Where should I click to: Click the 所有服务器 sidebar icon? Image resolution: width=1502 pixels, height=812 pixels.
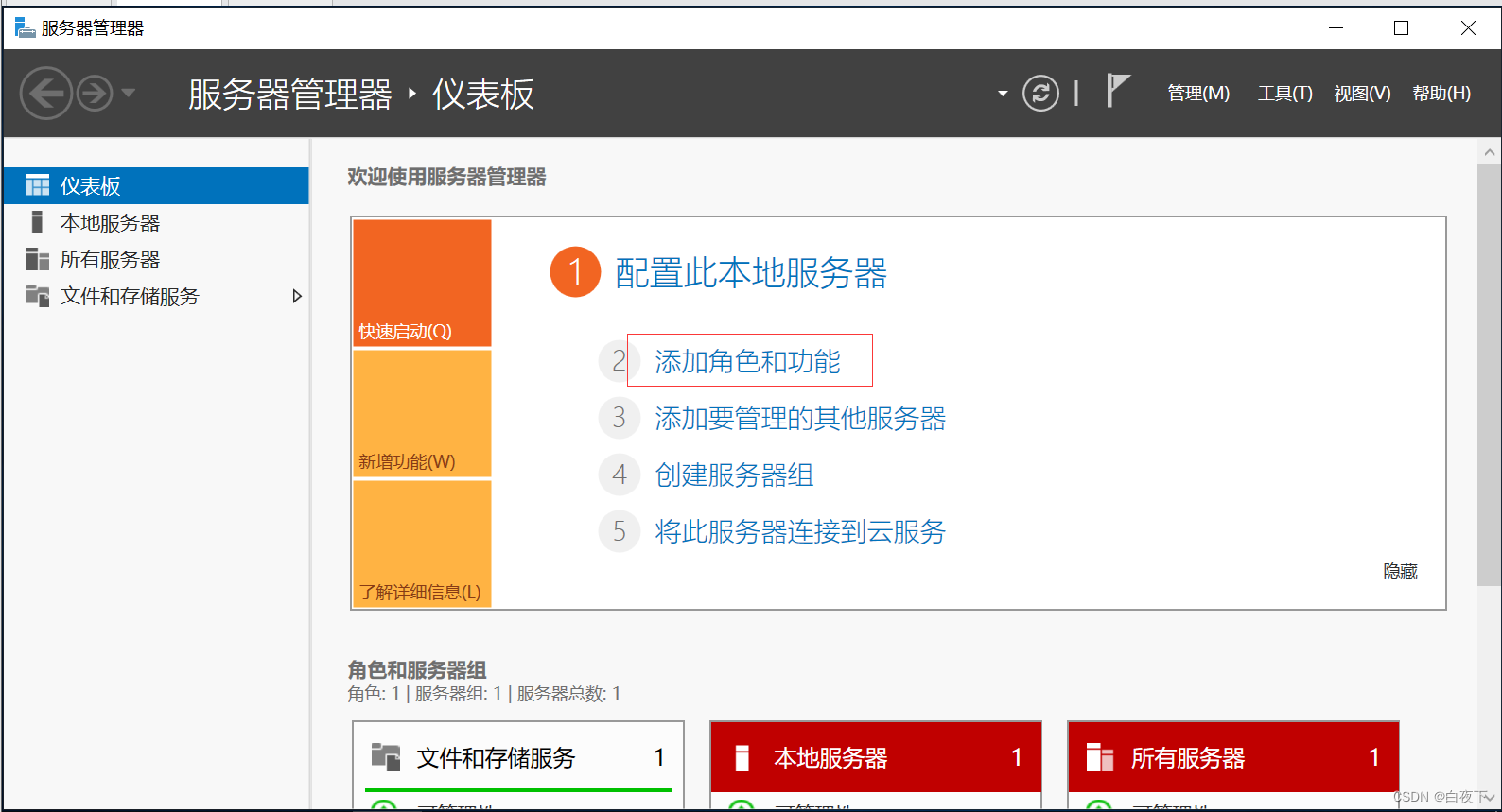[x=38, y=259]
